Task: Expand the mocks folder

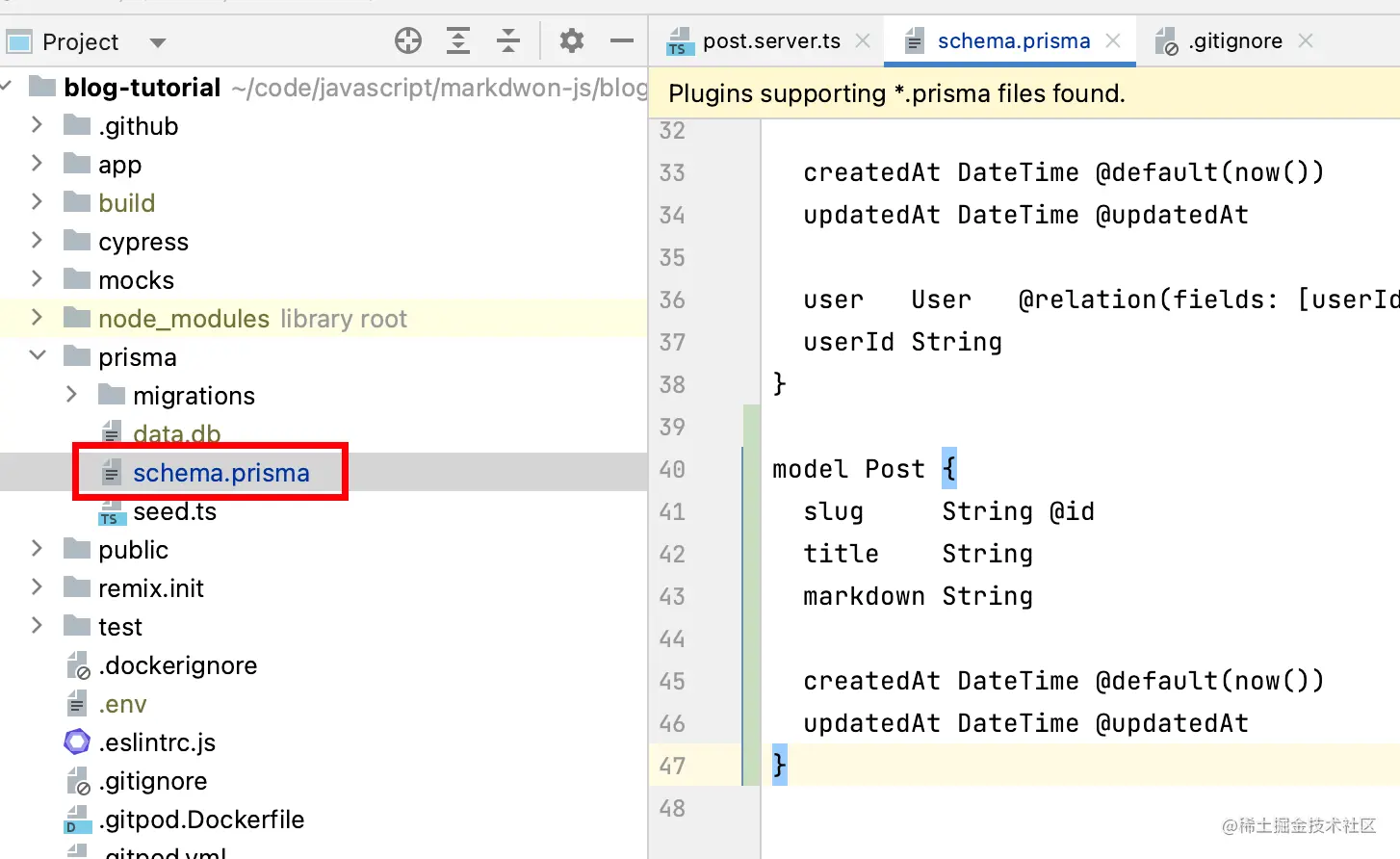Action: tap(37, 279)
